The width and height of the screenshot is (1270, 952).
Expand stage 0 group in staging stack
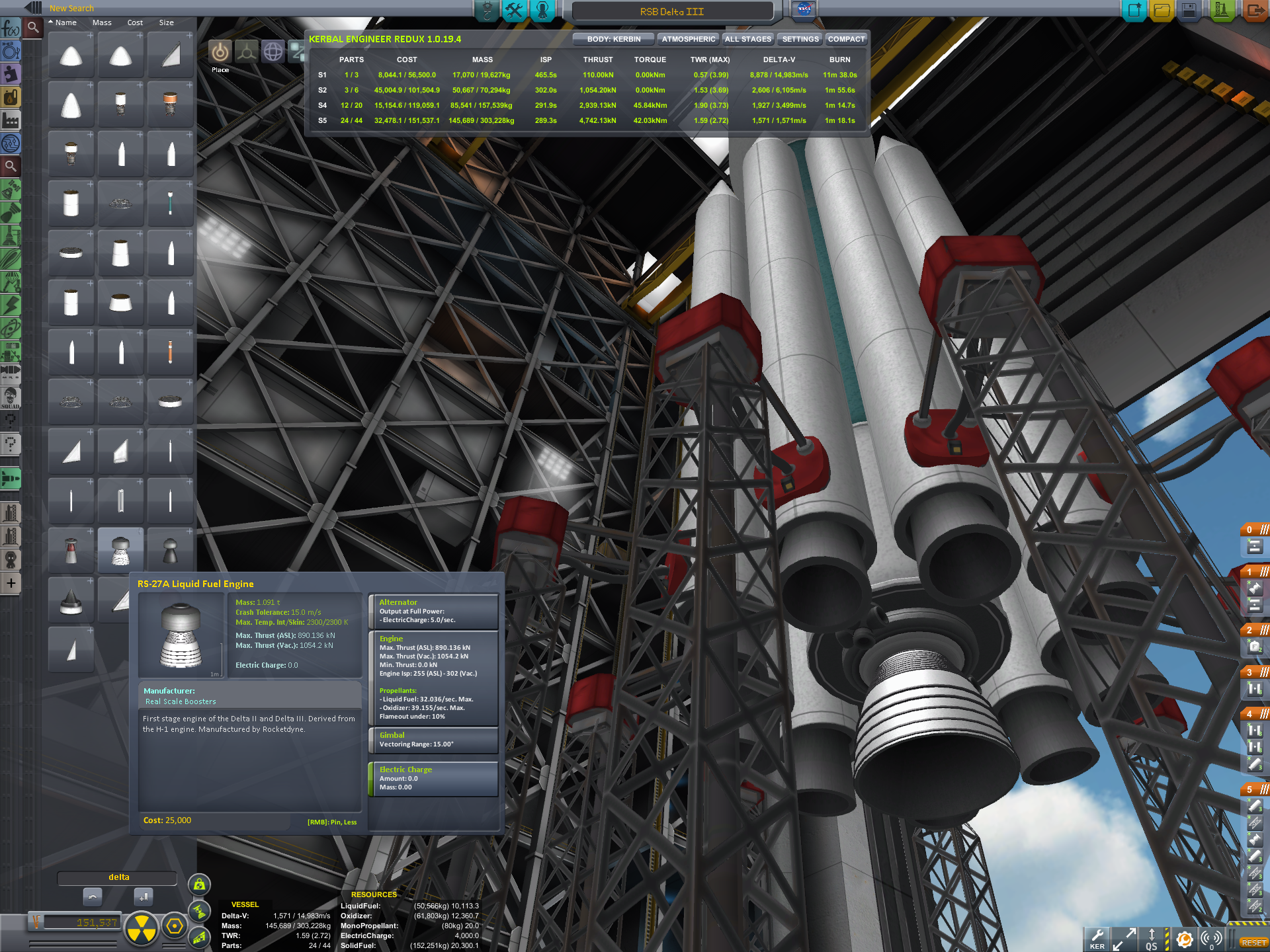click(x=1254, y=530)
